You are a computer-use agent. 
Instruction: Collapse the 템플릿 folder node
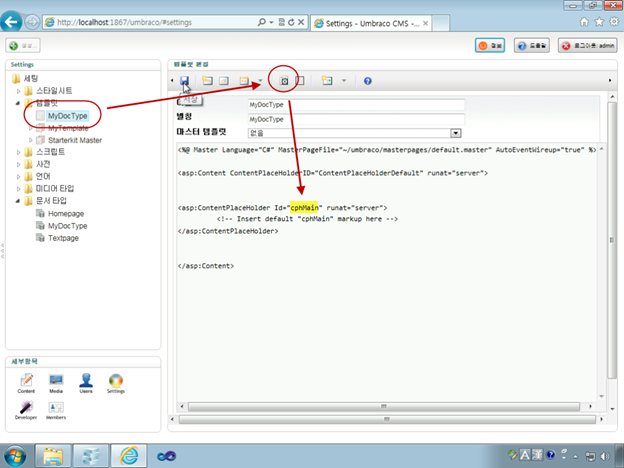pyautogui.click(x=18, y=103)
